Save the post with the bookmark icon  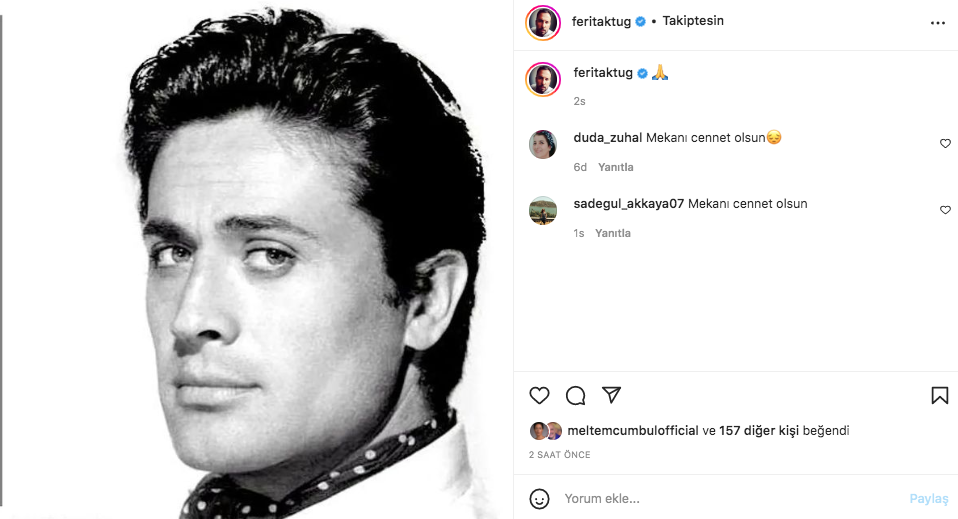tap(939, 395)
